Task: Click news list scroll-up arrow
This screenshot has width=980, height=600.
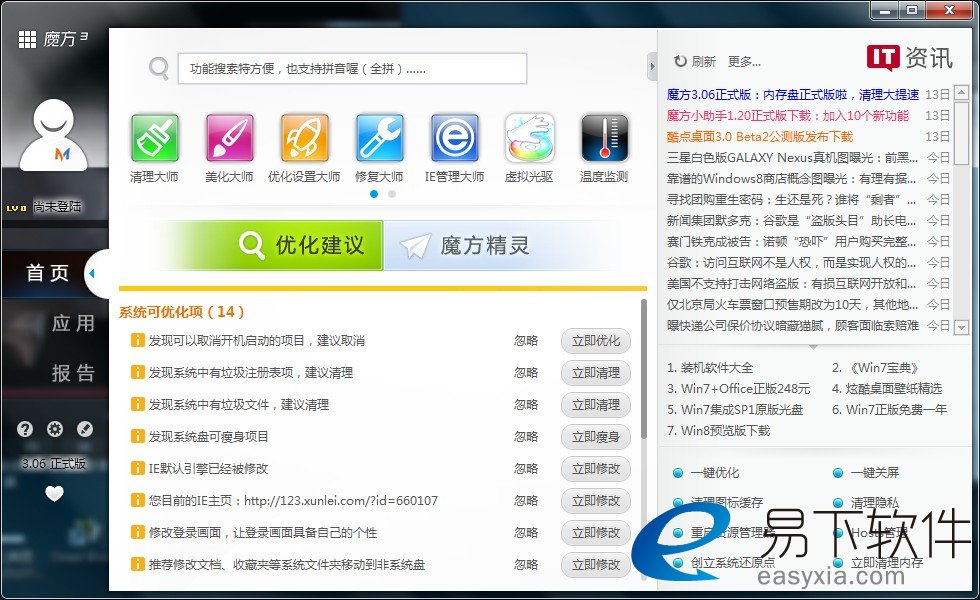Action: (x=962, y=93)
